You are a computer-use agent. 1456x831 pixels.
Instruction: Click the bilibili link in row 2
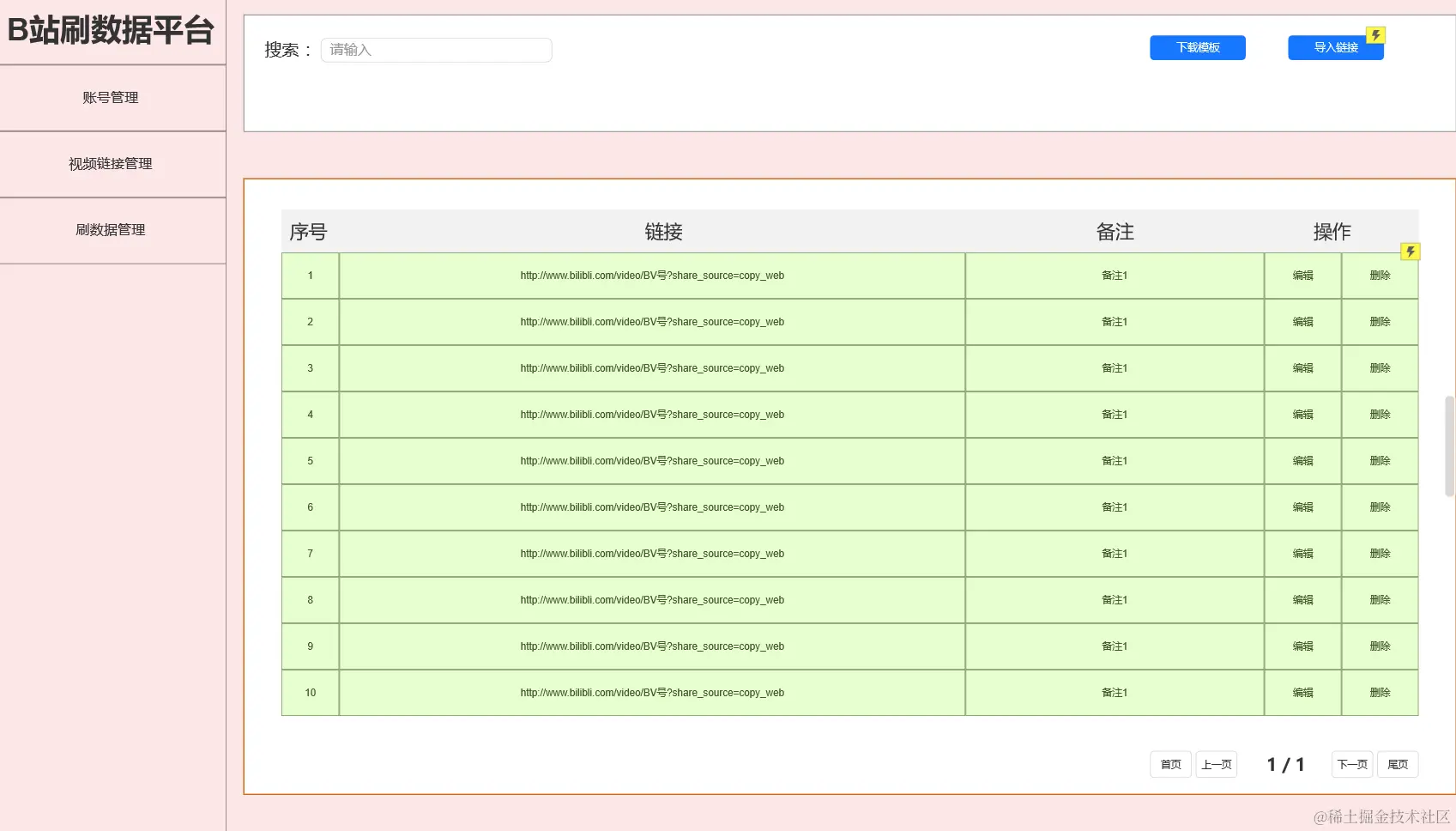click(x=652, y=322)
